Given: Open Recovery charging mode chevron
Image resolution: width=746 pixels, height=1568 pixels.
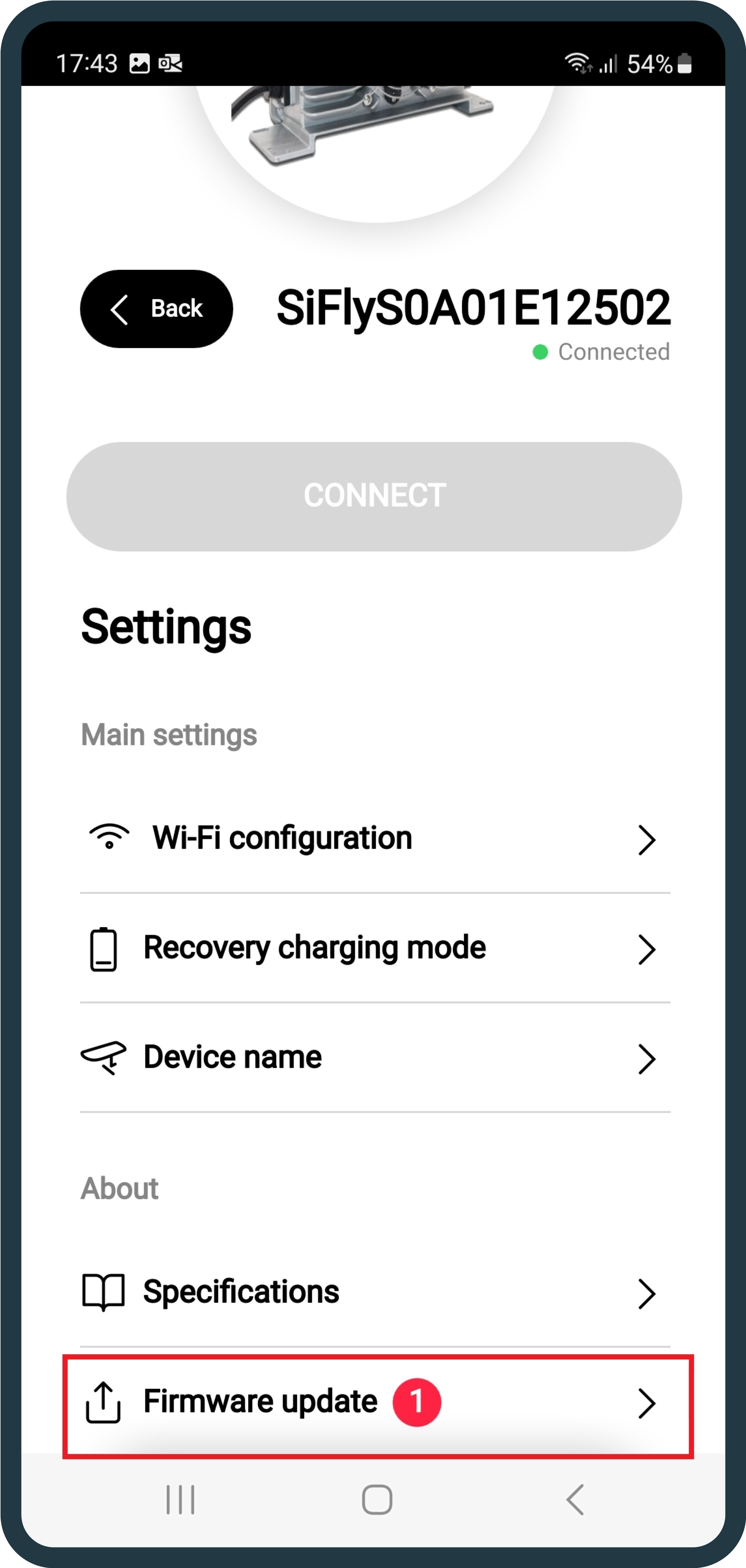Looking at the screenshot, I should click(x=647, y=949).
